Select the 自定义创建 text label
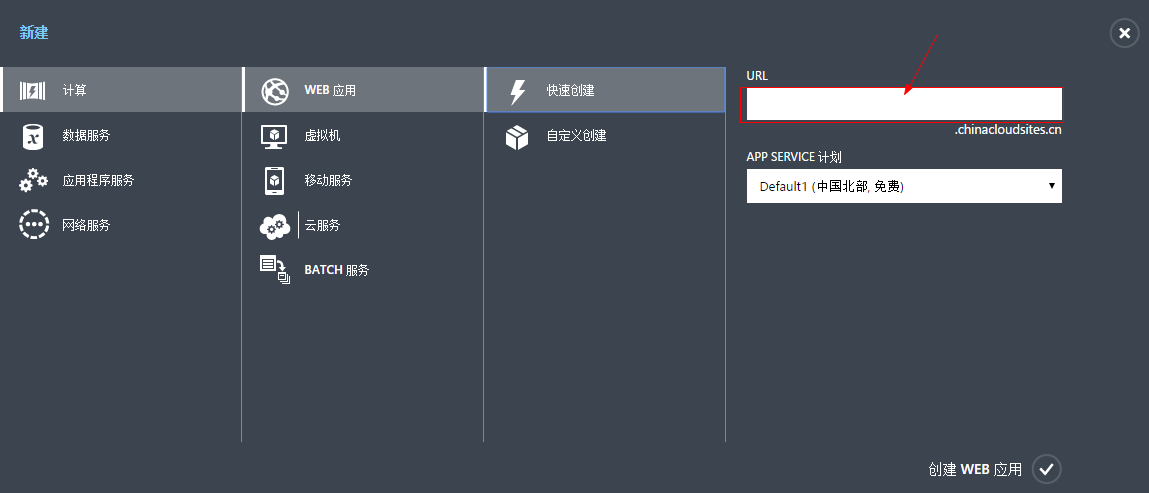Viewport: 1149px width, 493px height. (x=576, y=136)
